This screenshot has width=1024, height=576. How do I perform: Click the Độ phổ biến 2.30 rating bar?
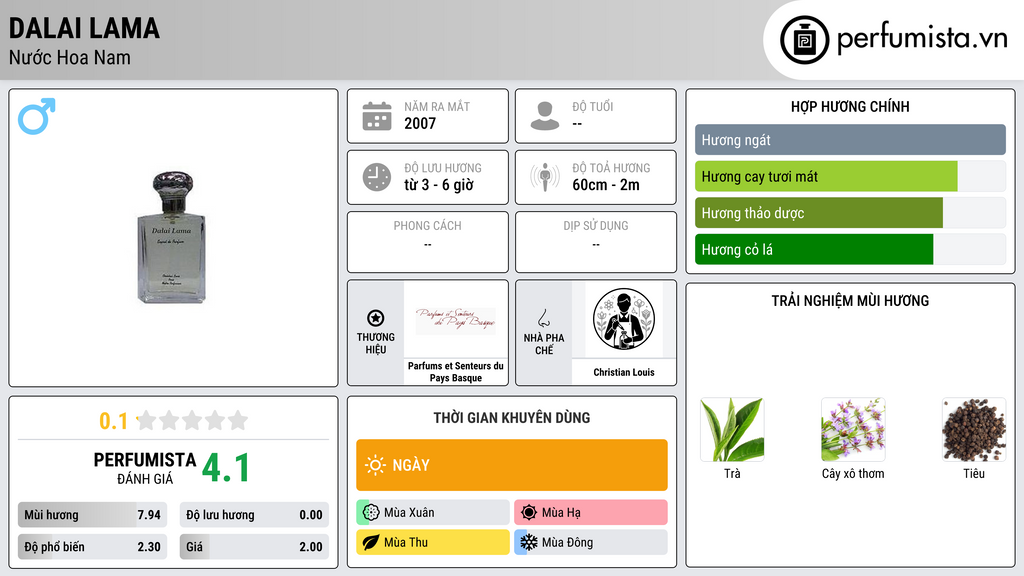(x=92, y=547)
